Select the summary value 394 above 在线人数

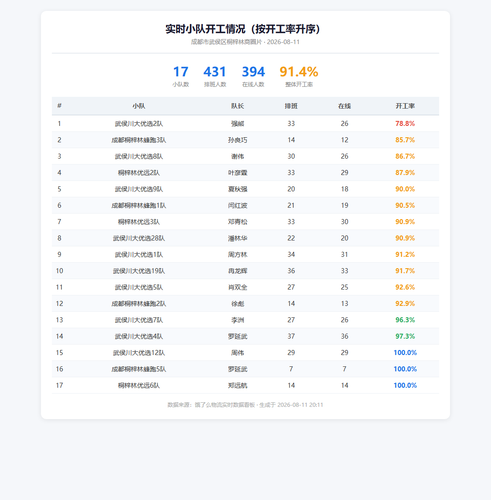[x=253, y=72]
